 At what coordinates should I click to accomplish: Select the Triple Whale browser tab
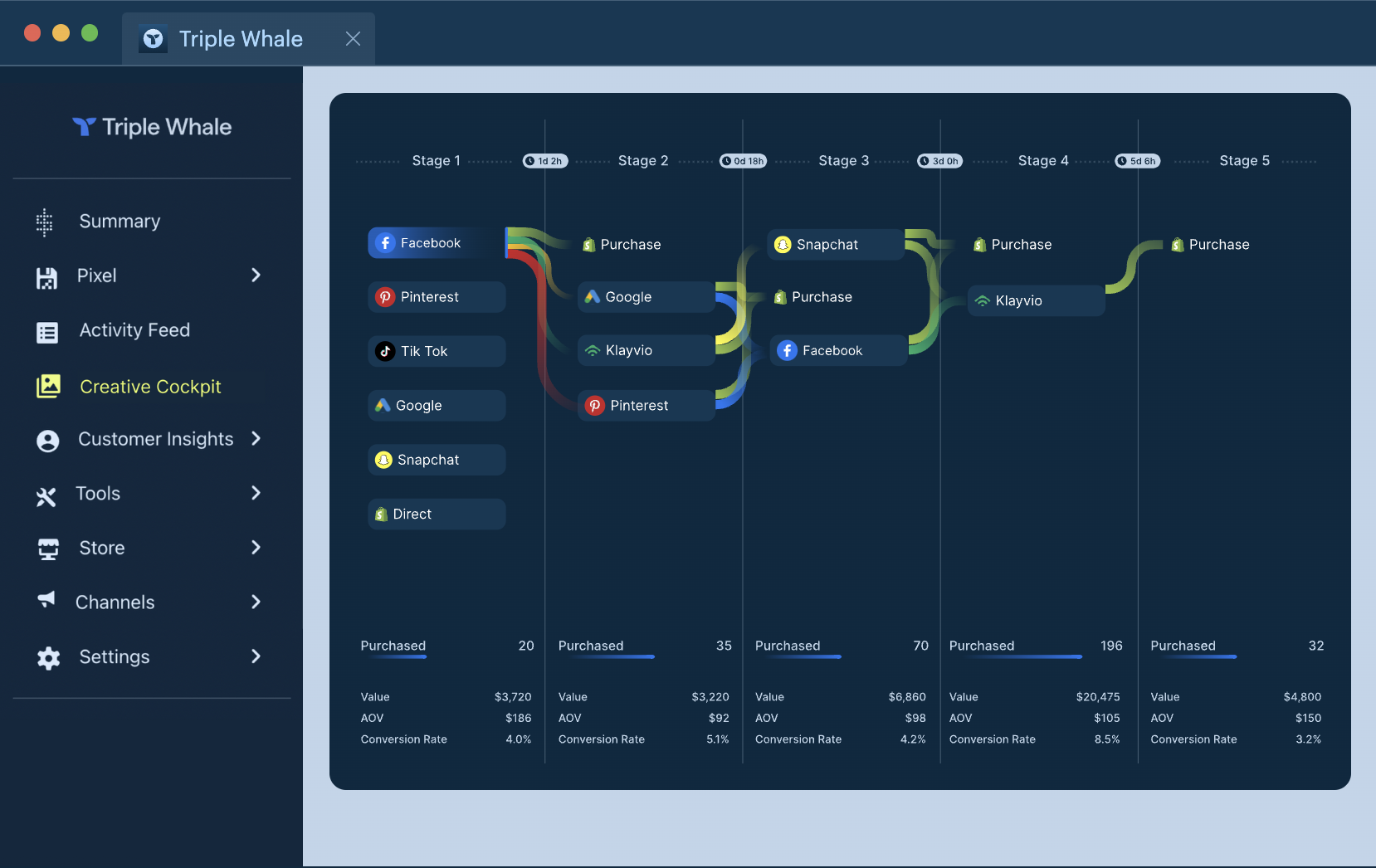pyautogui.click(x=240, y=39)
